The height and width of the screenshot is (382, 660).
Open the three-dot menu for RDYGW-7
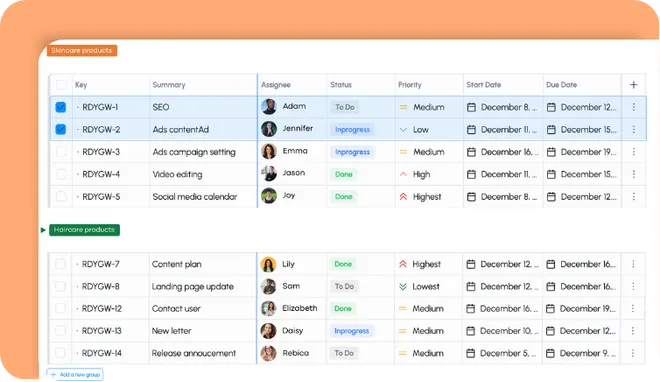point(633,264)
